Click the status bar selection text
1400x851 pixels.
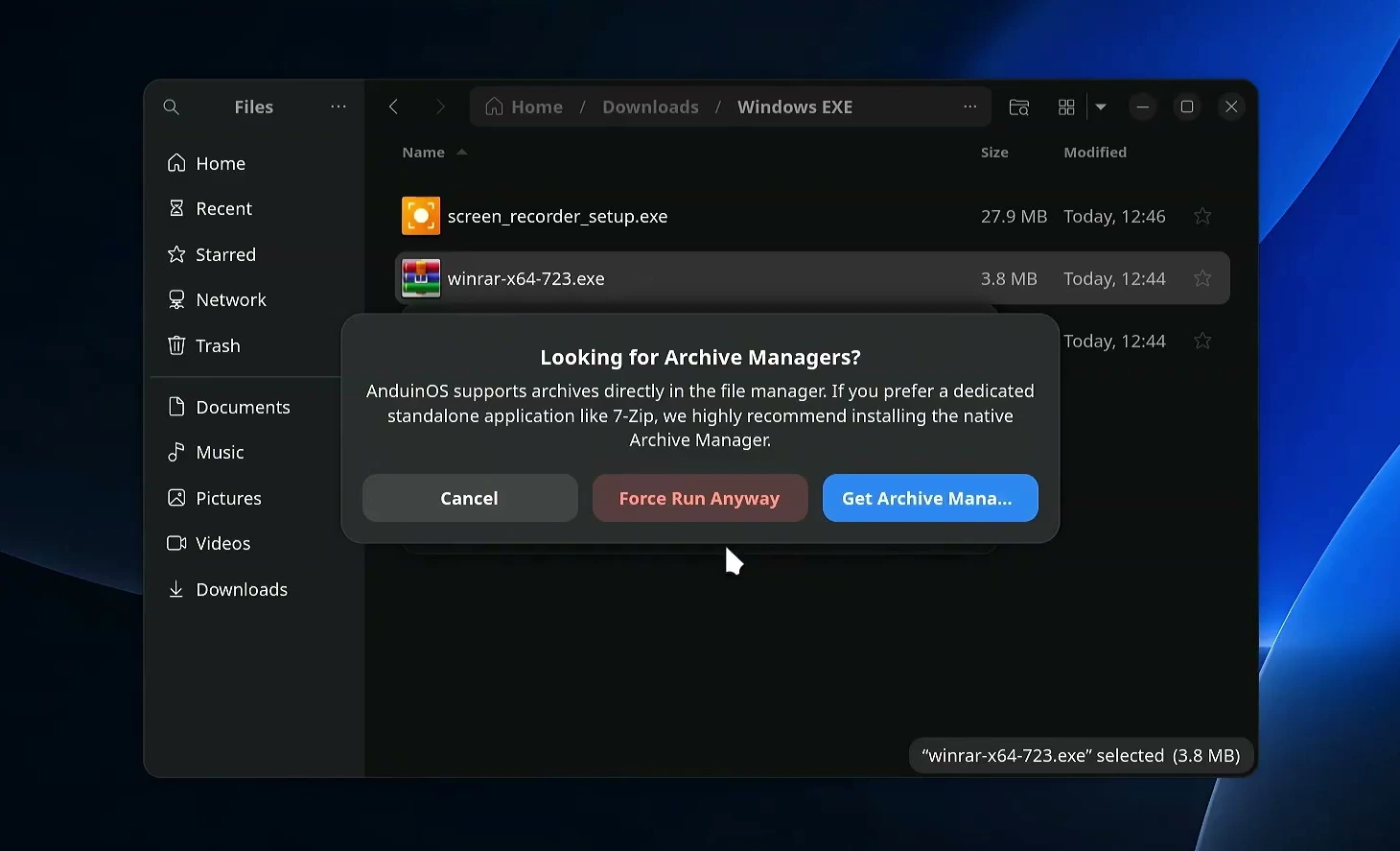click(x=1081, y=755)
